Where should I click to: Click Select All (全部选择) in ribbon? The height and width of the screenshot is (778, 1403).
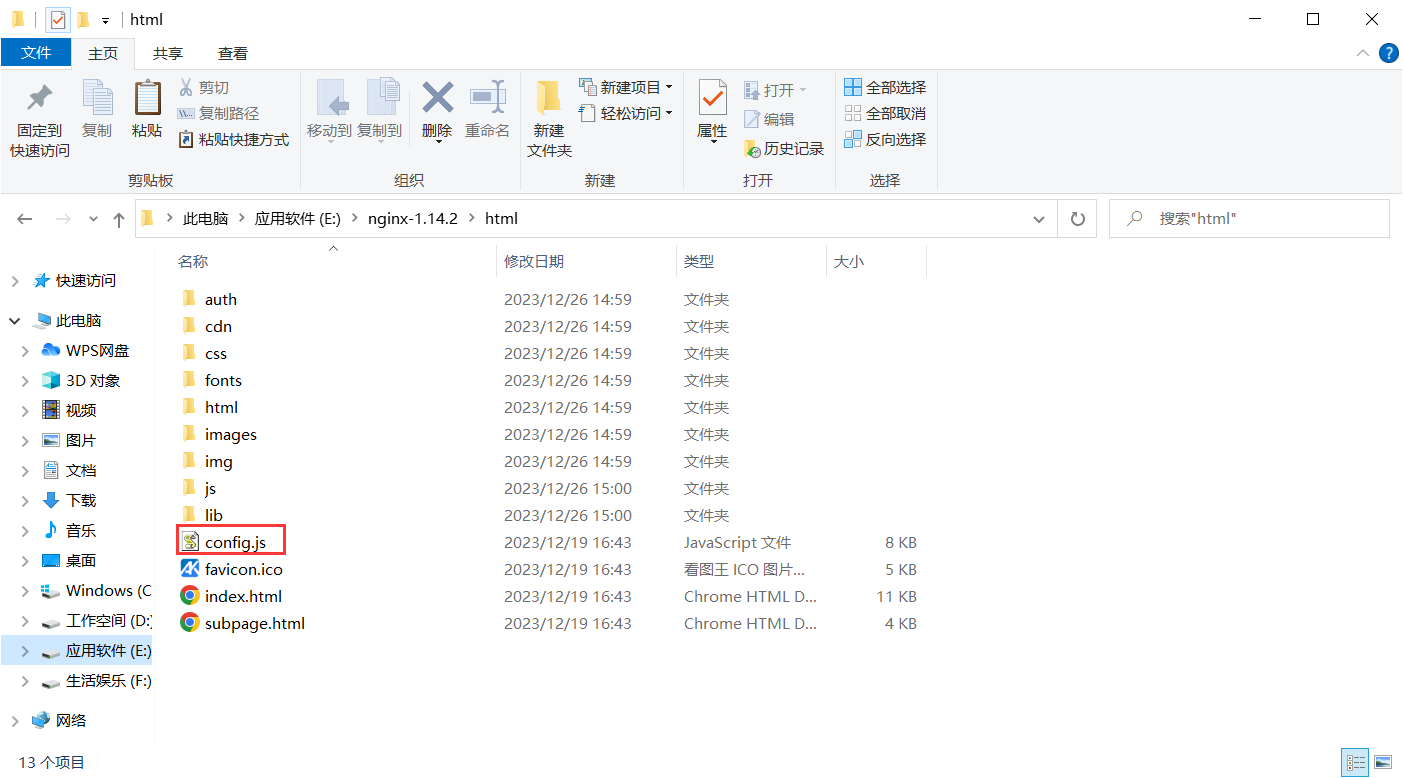(885, 88)
